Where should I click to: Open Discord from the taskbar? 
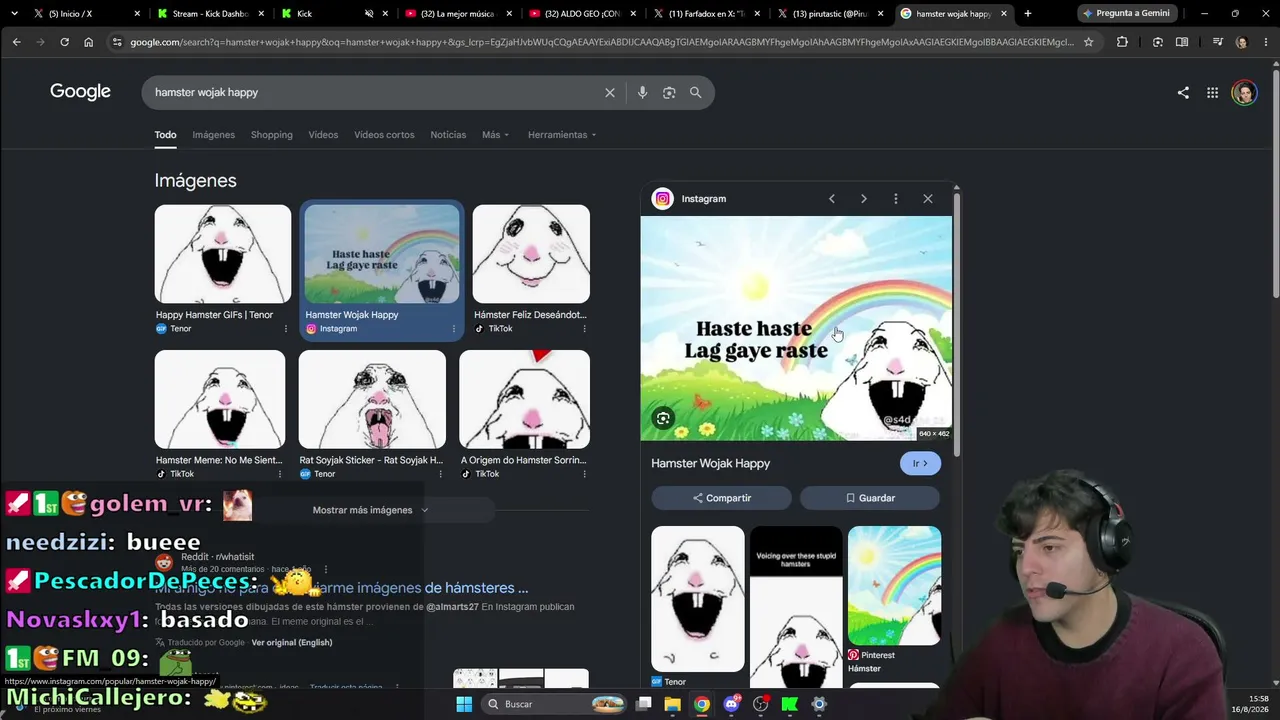[x=731, y=704]
